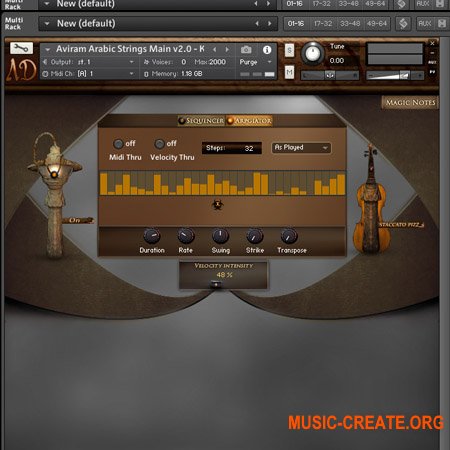Screen dimensions: 450x450
Task: Click the Tune knob
Action: [x=313, y=53]
